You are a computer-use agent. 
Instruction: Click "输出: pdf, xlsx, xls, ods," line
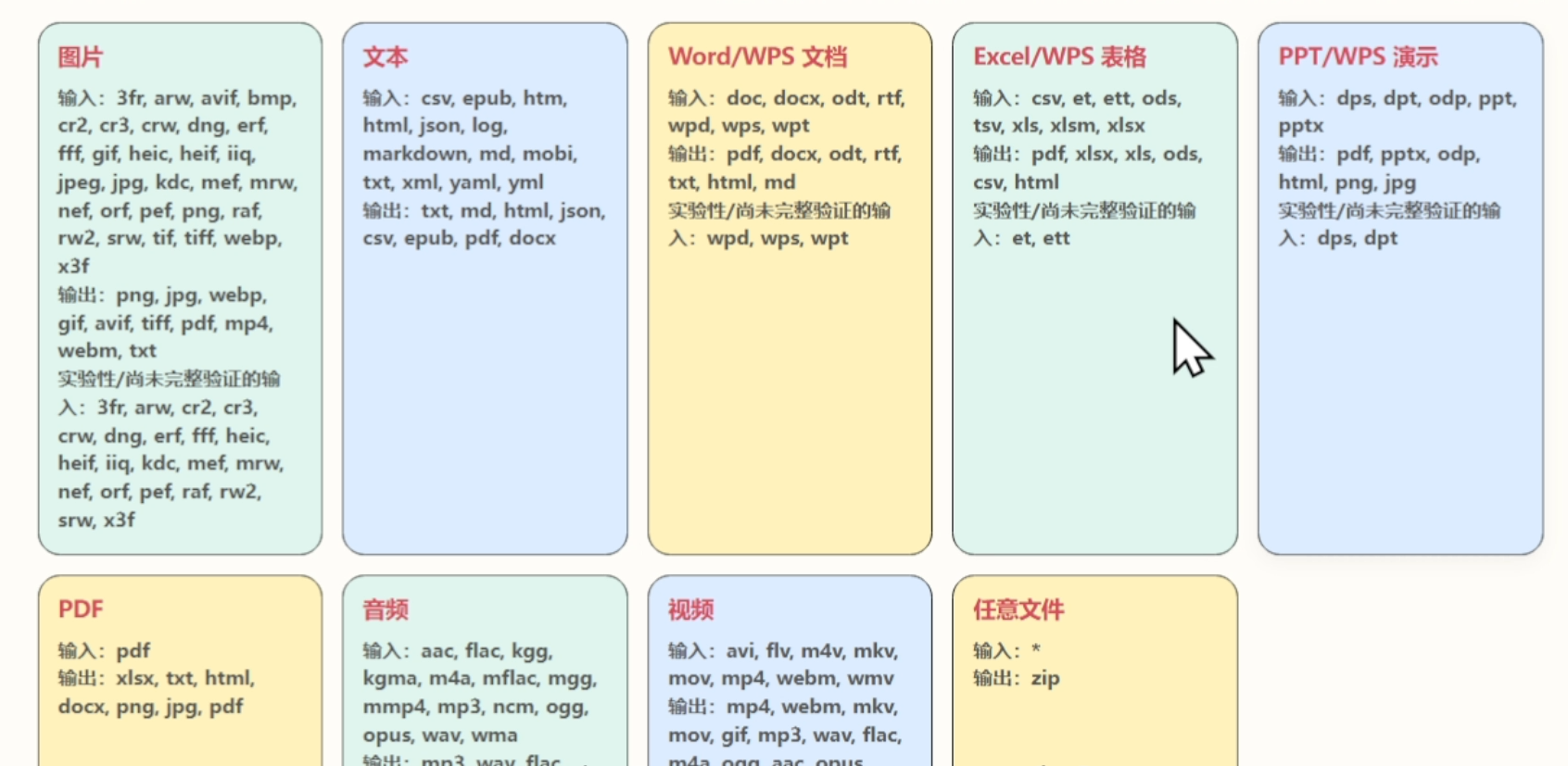[x=1088, y=154]
